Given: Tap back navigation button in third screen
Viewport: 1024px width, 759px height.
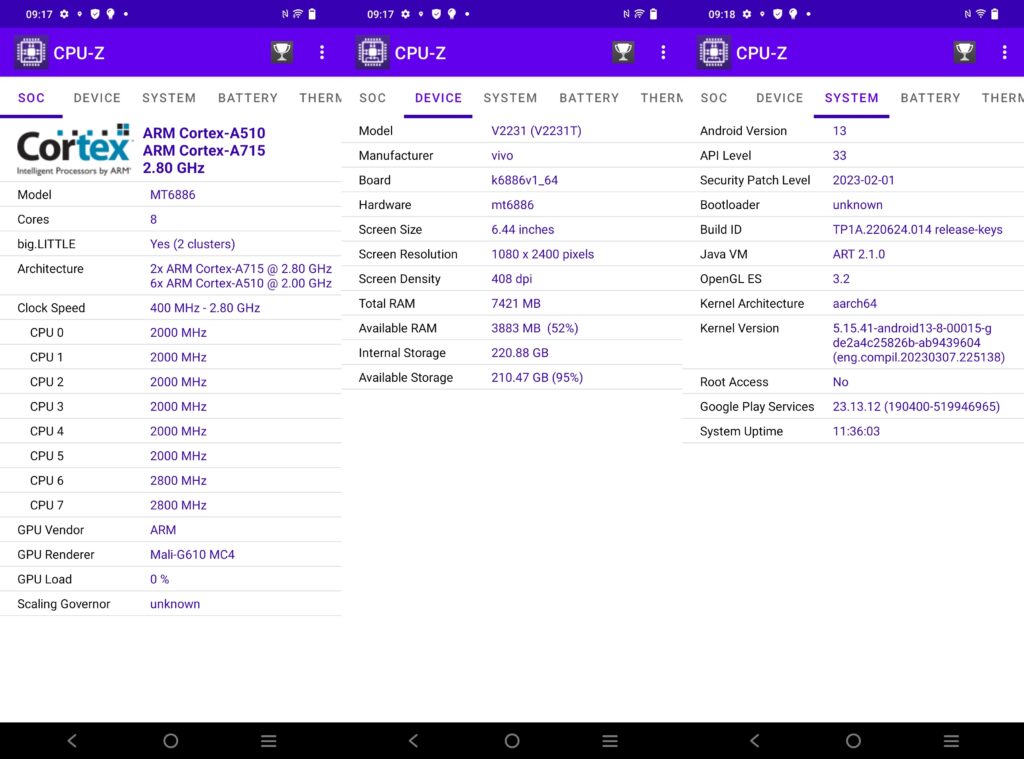Looking at the screenshot, I should pos(755,741).
